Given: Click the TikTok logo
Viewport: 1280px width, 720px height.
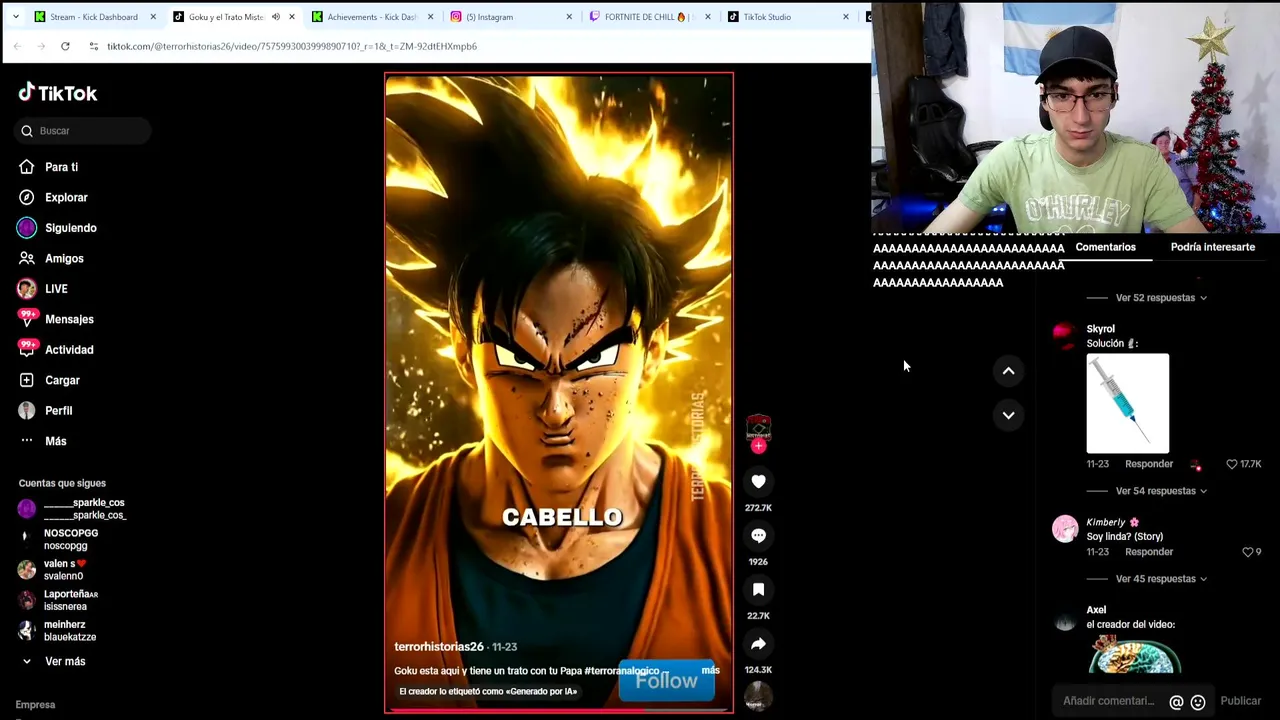Looking at the screenshot, I should (x=58, y=93).
